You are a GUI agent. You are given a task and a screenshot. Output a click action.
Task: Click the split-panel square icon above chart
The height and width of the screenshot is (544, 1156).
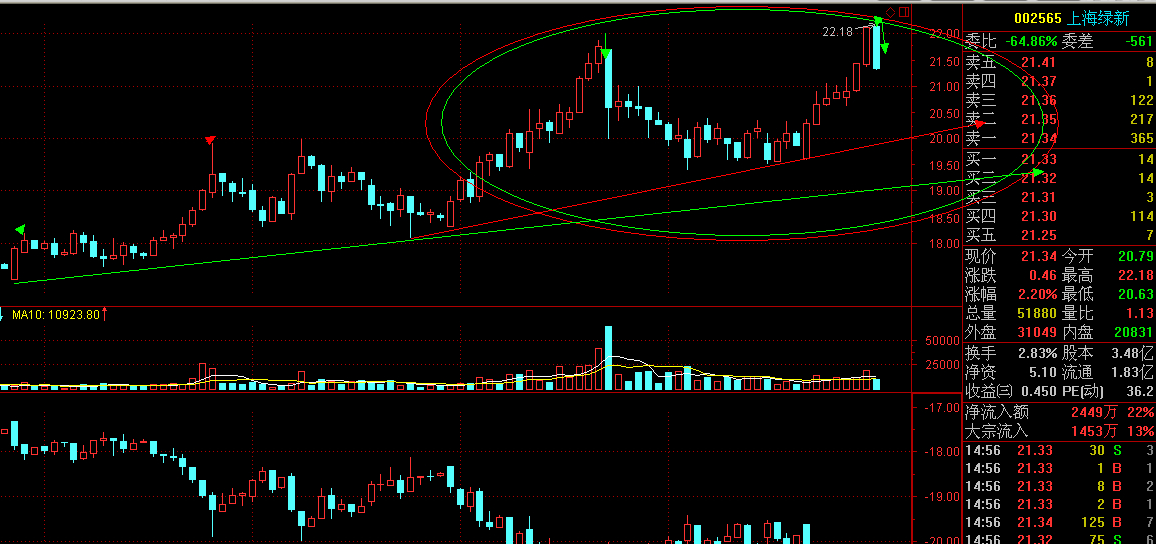pos(903,12)
